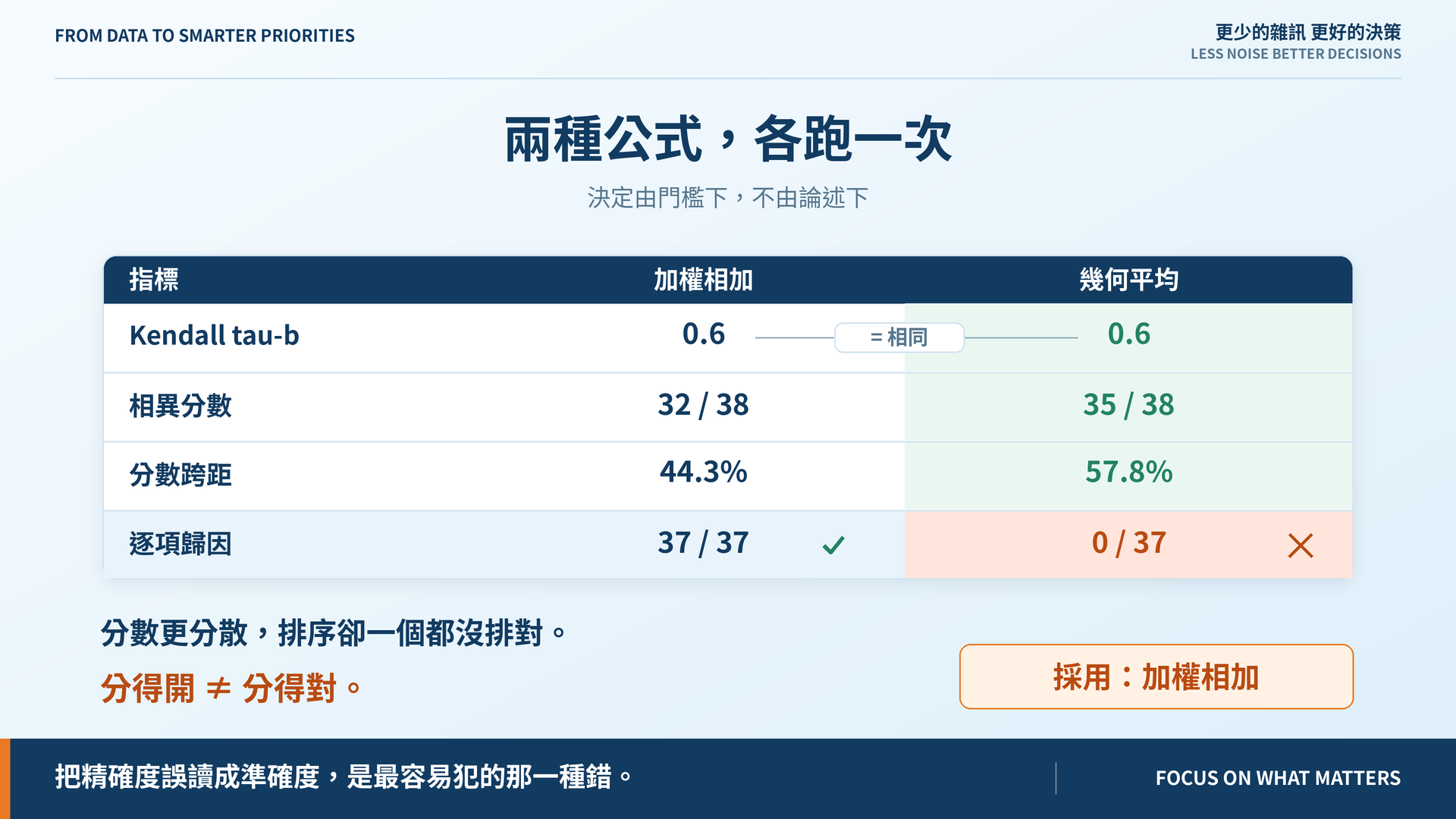Image resolution: width=1456 pixels, height=819 pixels.
Task: Click the green checkmark icon beside 37 / 37
Action: click(x=833, y=544)
